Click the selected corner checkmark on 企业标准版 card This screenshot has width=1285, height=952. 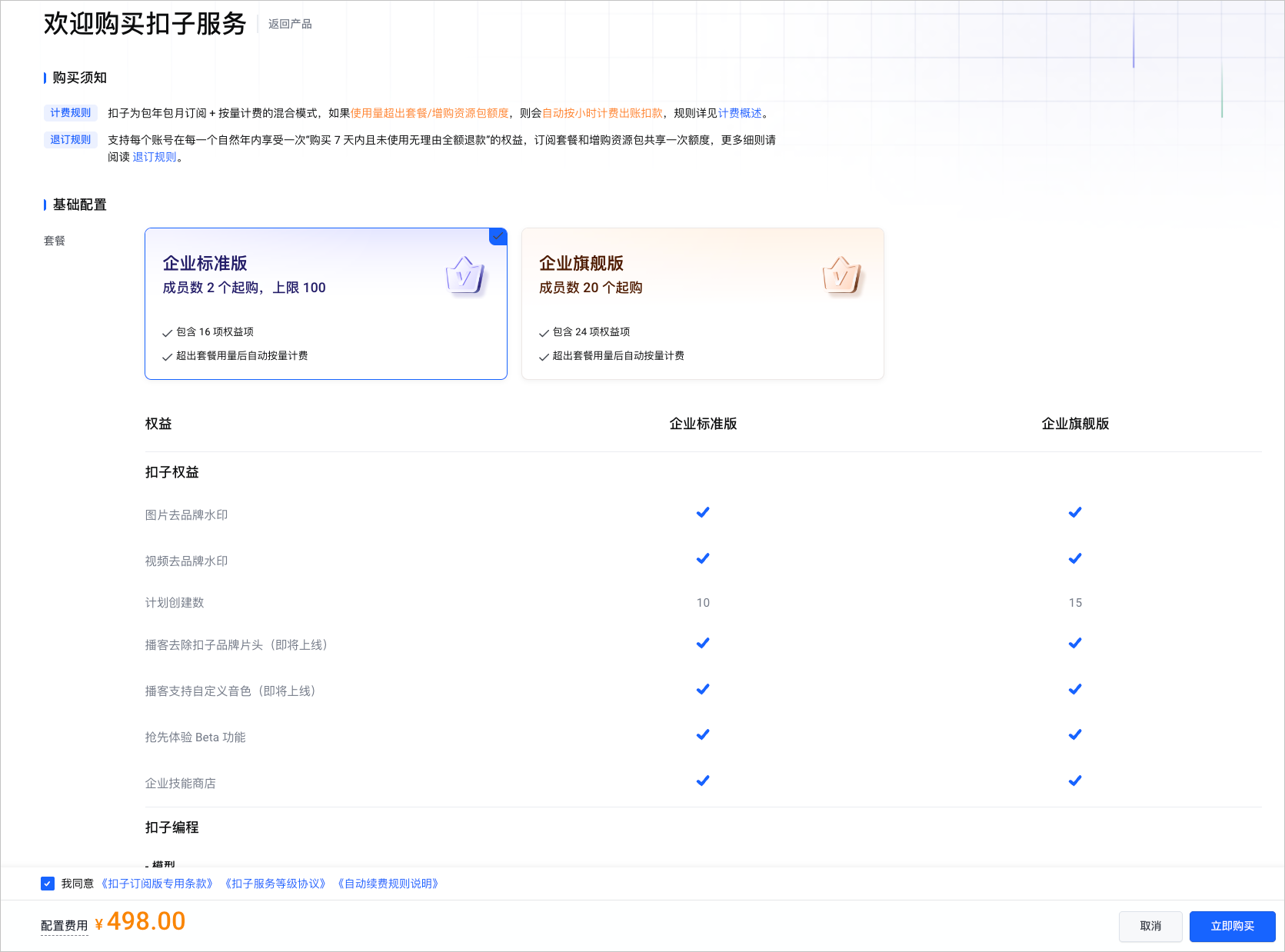pos(498,236)
